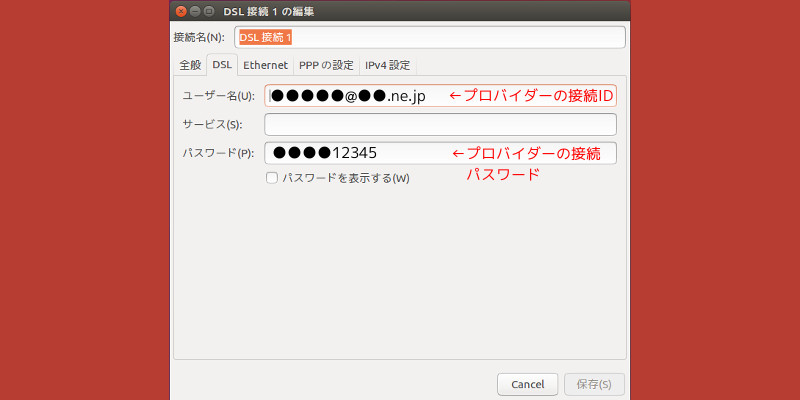Viewport: 800px width, 400px height.
Task: Click the ユーザー名 username input field
Action: click(x=440, y=95)
